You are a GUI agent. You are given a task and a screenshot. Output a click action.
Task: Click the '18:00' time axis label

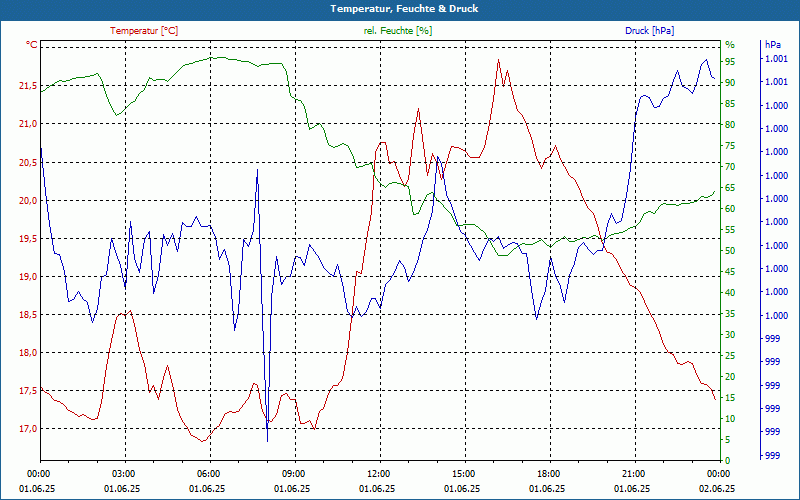pos(548,474)
